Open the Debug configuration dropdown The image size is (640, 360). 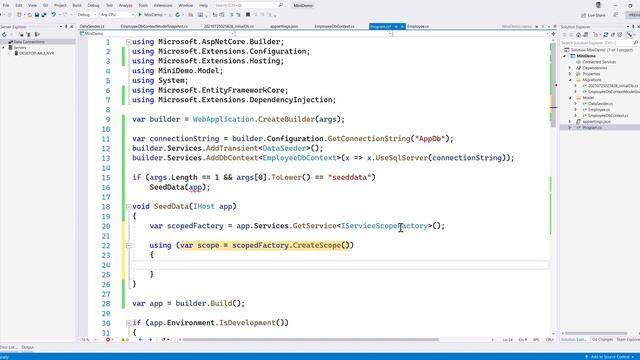(87, 15)
